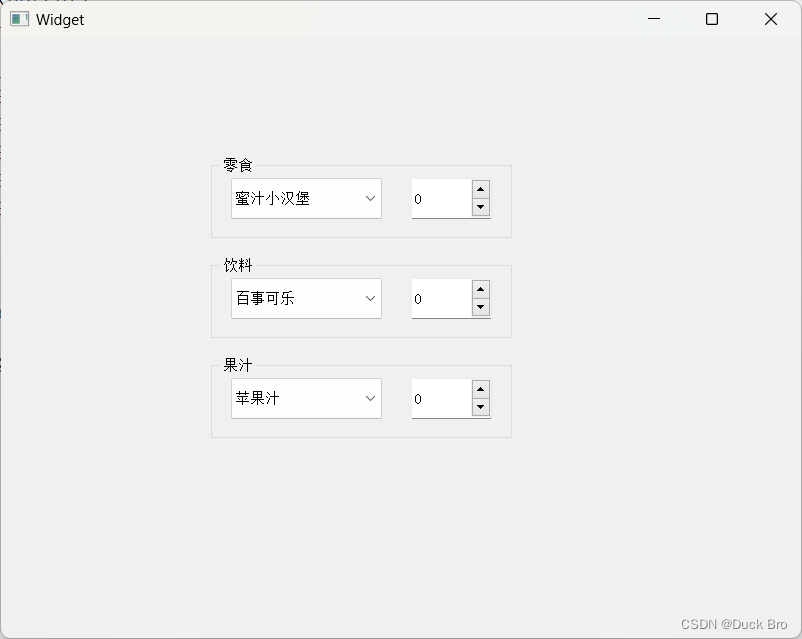Click the Widget window title text
Image resolution: width=802 pixels, height=639 pixels.
tap(59, 19)
